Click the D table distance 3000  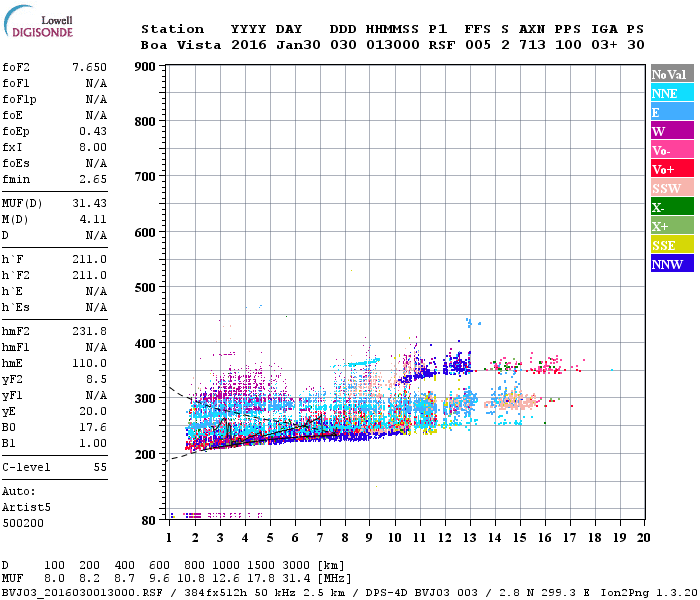[296, 566]
